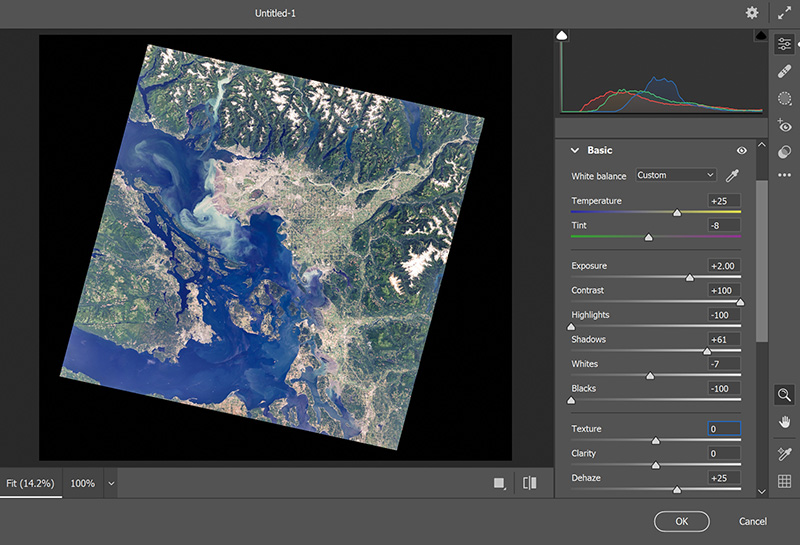The height and width of the screenshot is (545, 800).
Task: Open Camera Raw preferences gear
Action: click(752, 13)
